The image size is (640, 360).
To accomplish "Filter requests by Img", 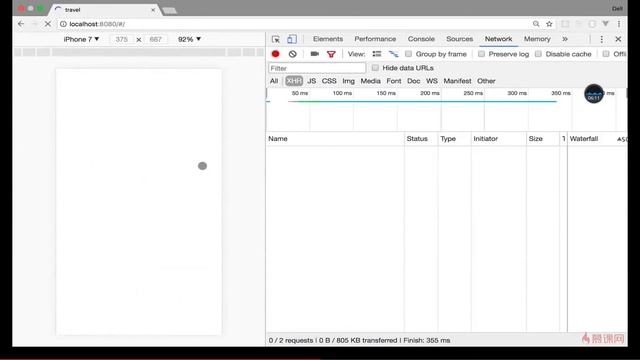I will click(x=348, y=81).
